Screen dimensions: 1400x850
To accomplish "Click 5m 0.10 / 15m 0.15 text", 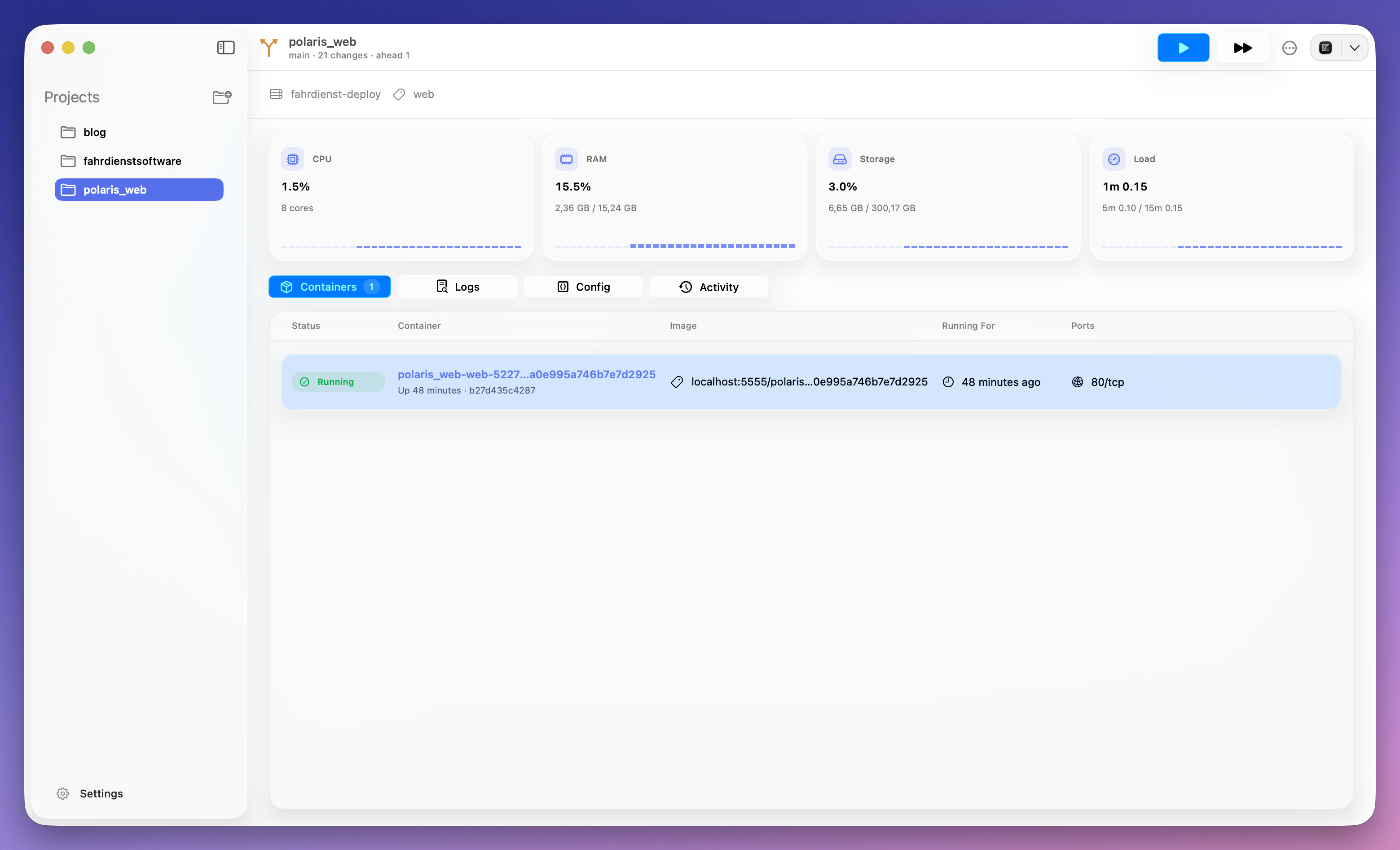I will [x=1142, y=208].
